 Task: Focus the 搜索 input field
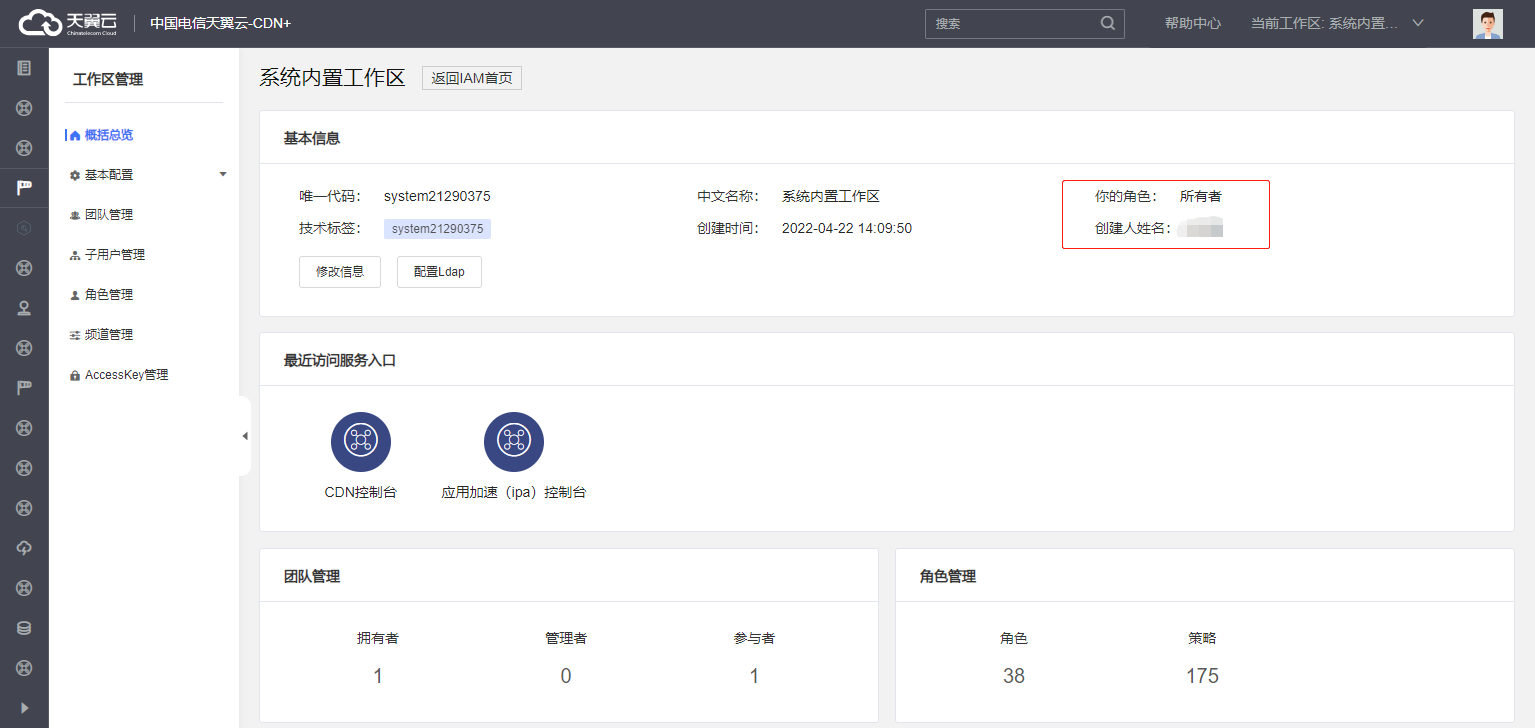point(1010,24)
